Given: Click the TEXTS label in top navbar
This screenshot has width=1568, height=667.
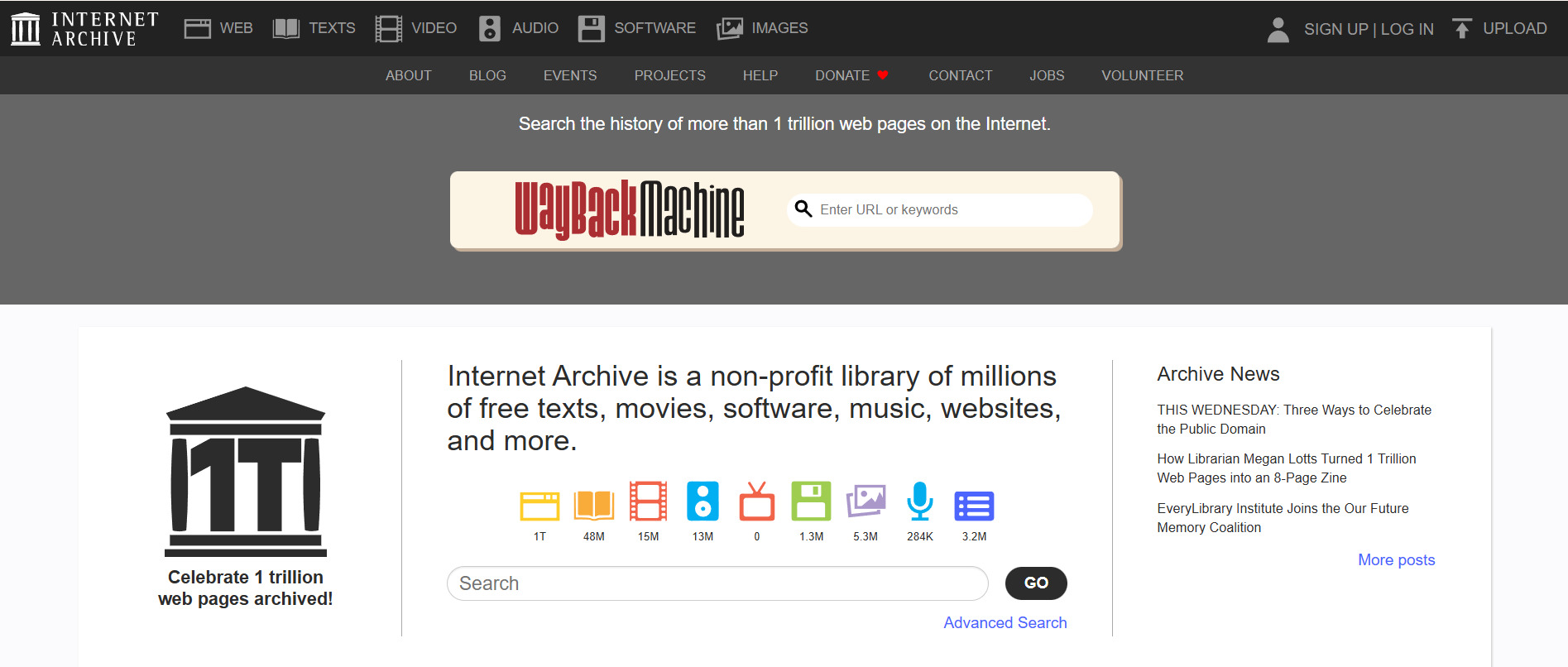Looking at the screenshot, I should 332,28.
